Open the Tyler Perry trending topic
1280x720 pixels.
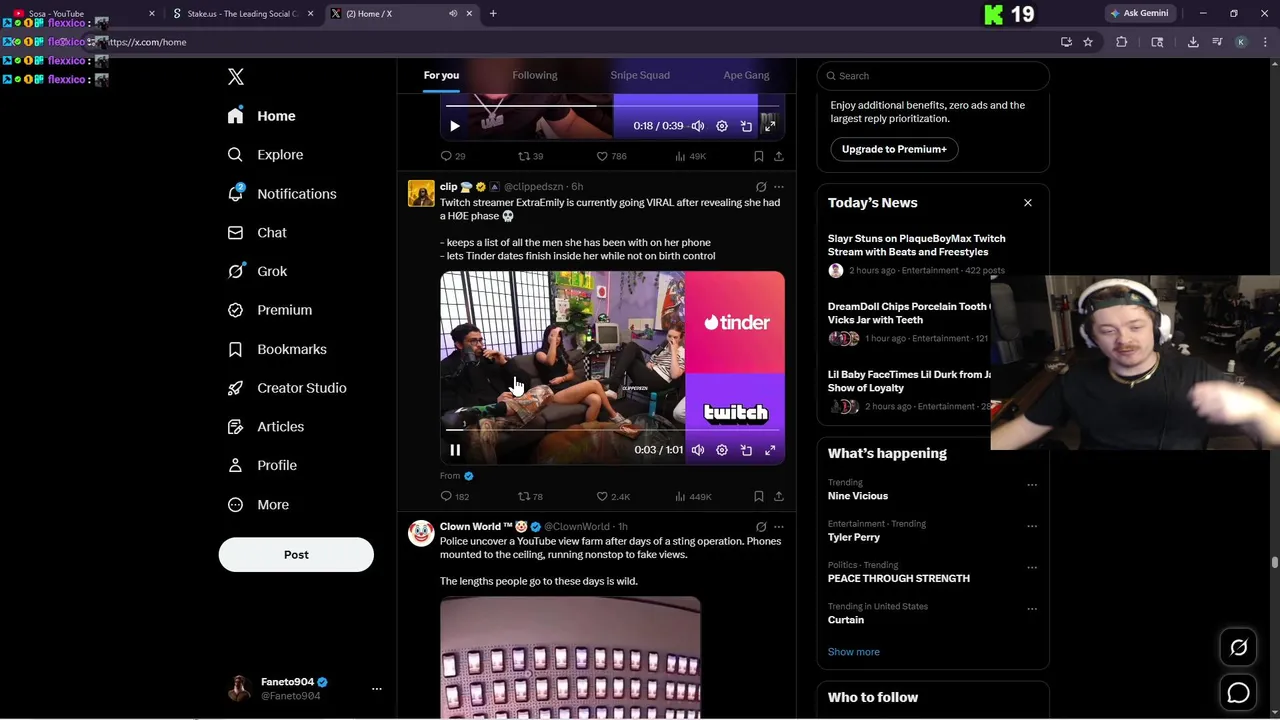pos(854,537)
